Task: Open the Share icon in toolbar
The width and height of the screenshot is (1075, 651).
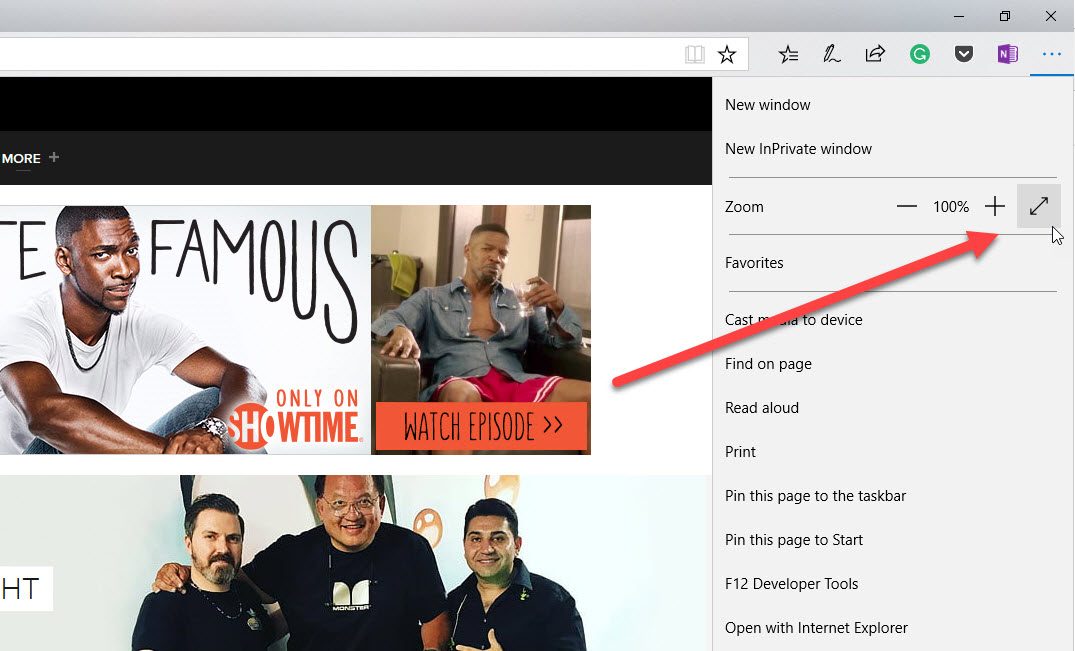Action: point(875,54)
